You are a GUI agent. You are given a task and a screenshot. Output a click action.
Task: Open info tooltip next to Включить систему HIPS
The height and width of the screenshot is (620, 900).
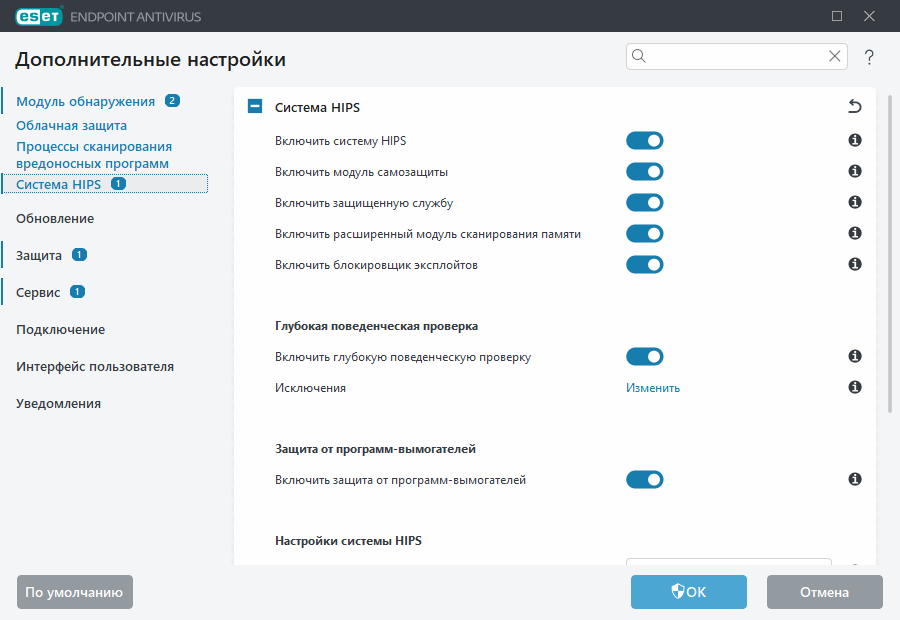coord(854,141)
